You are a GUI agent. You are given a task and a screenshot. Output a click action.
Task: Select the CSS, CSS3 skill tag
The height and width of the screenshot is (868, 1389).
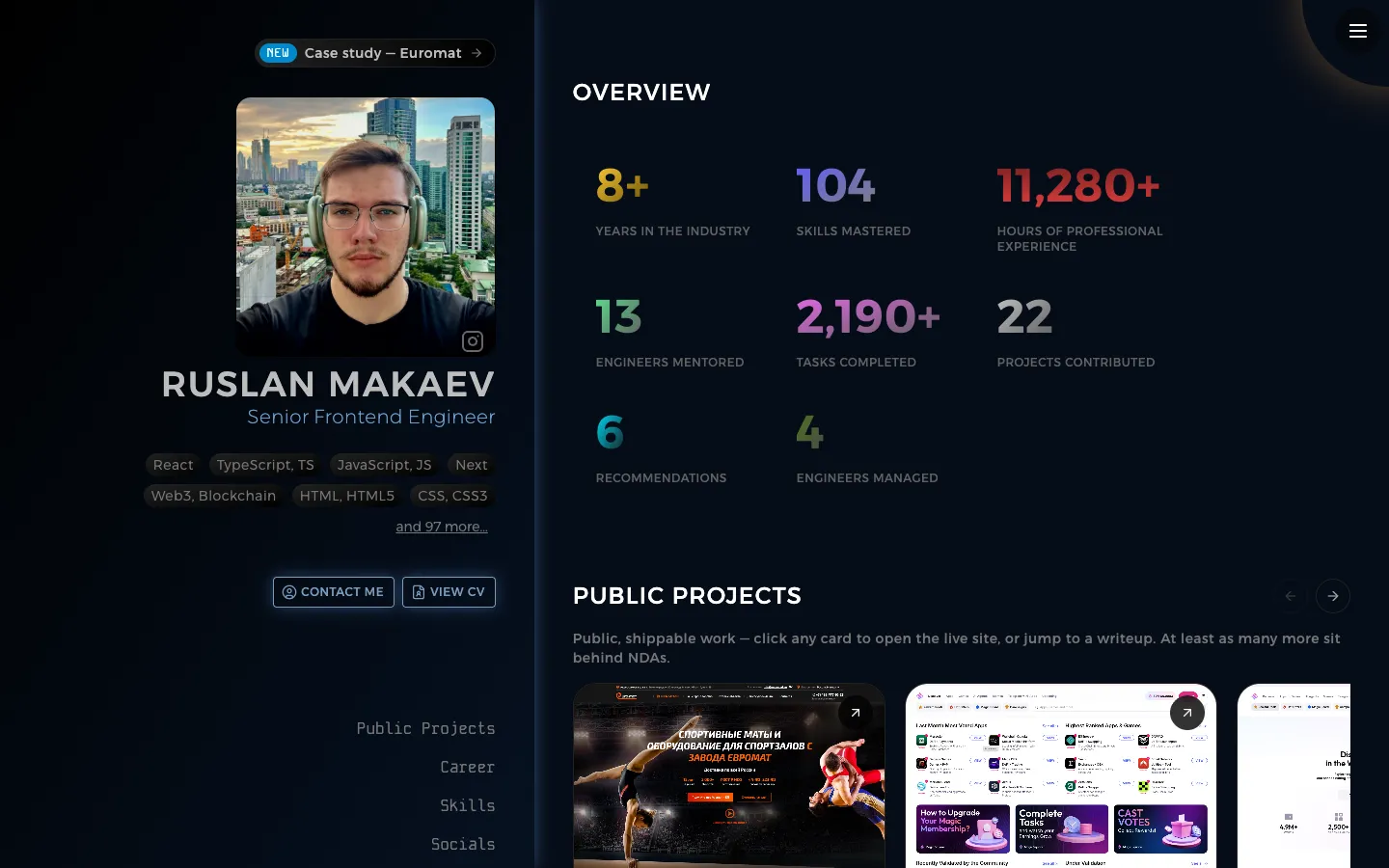tap(452, 496)
